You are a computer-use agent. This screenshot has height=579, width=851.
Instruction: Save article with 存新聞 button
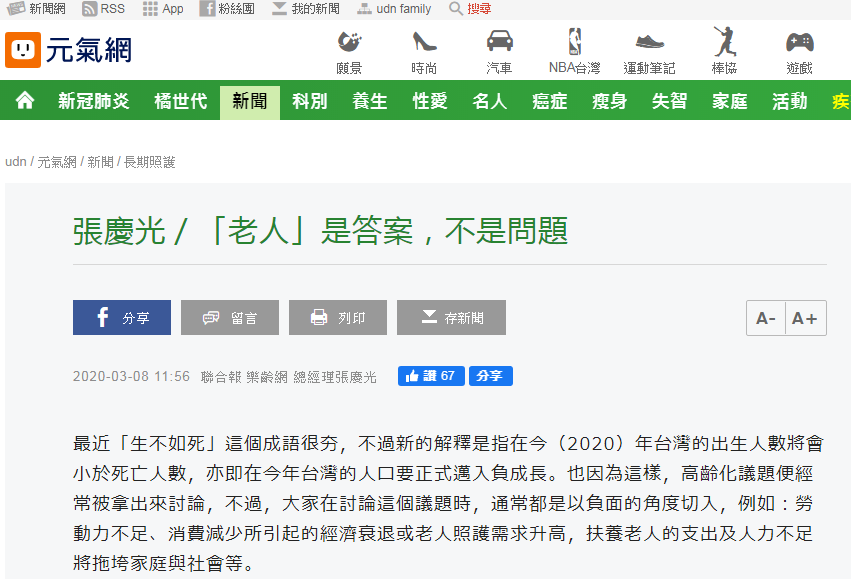point(451,318)
